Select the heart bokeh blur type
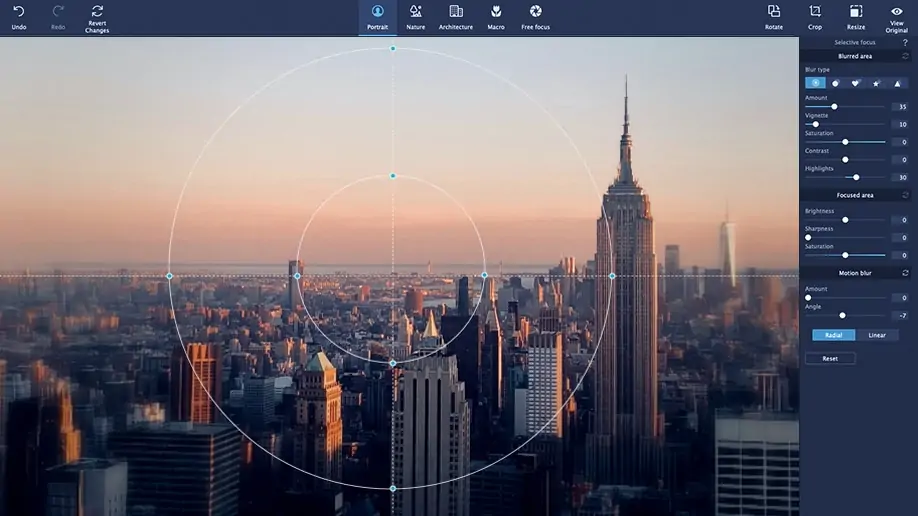Screen dimensions: 918x516 (855, 83)
